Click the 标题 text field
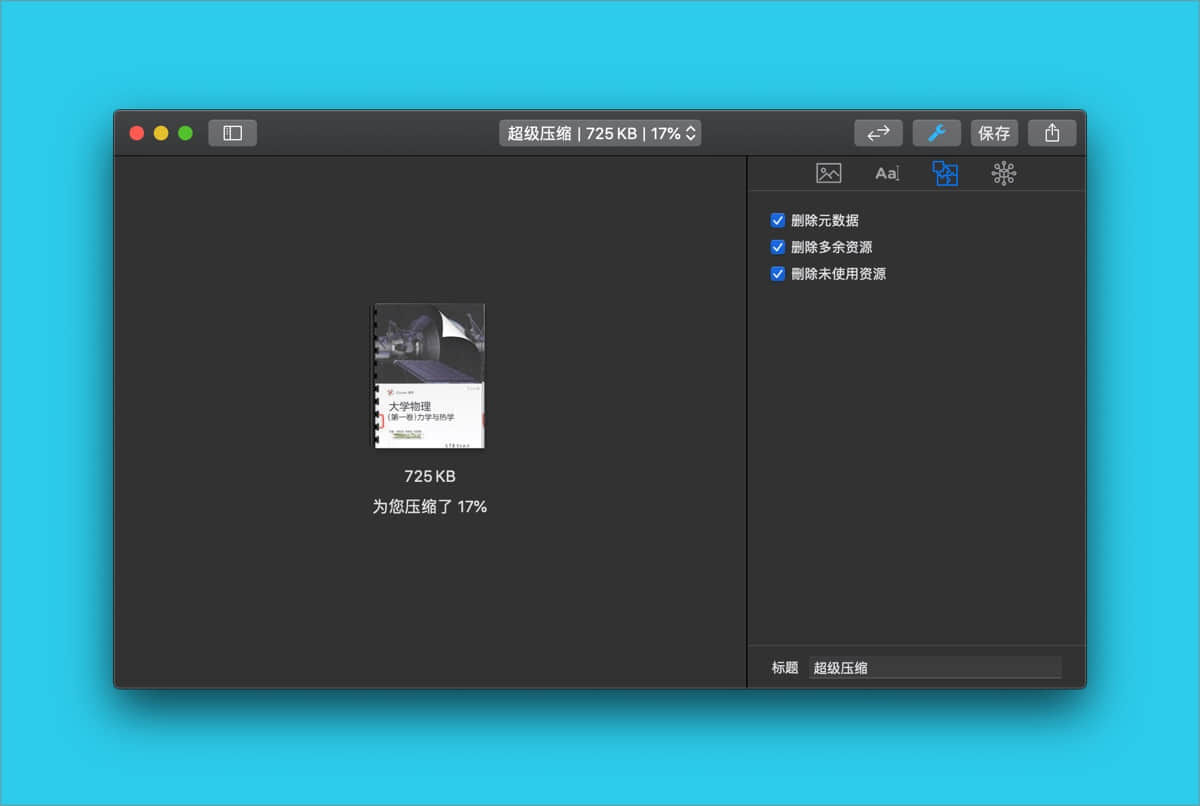Image resolution: width=1200 pixels, height=806 pixels. 934,668
